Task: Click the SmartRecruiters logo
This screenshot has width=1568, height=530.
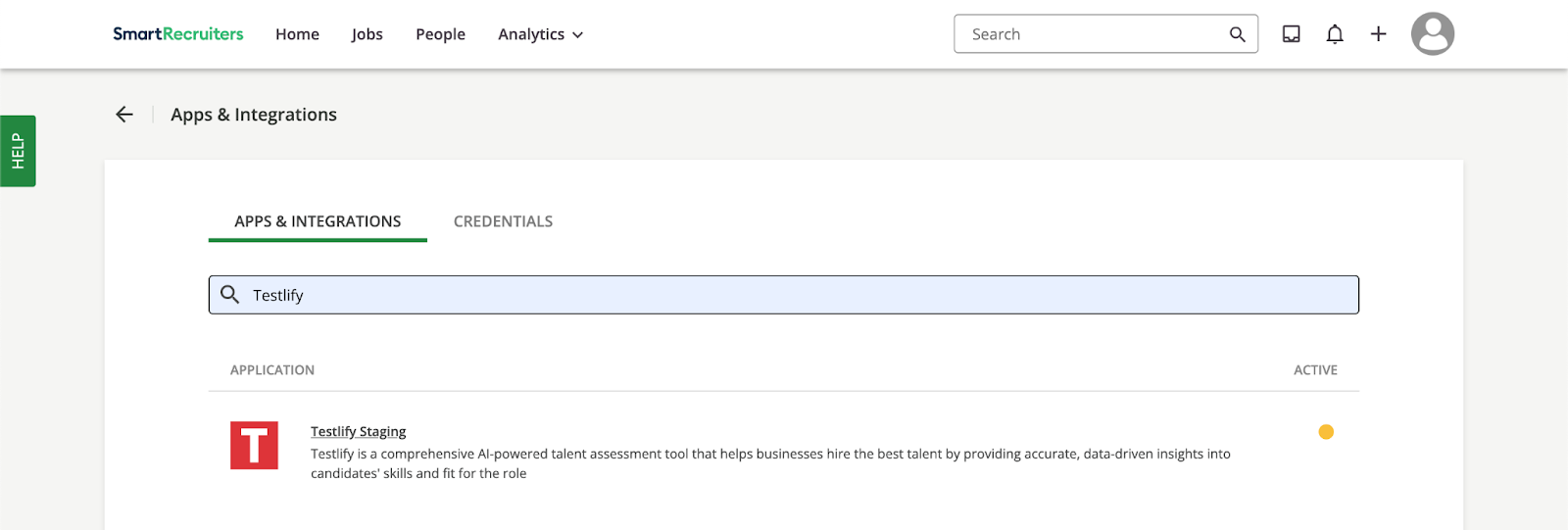Action: point(178,34)
